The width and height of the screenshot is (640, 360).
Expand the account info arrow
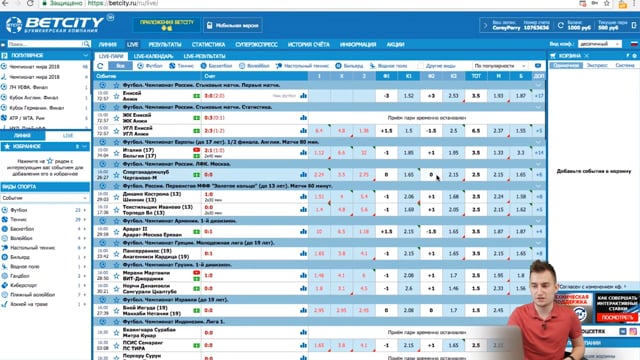tap(485, 25)
